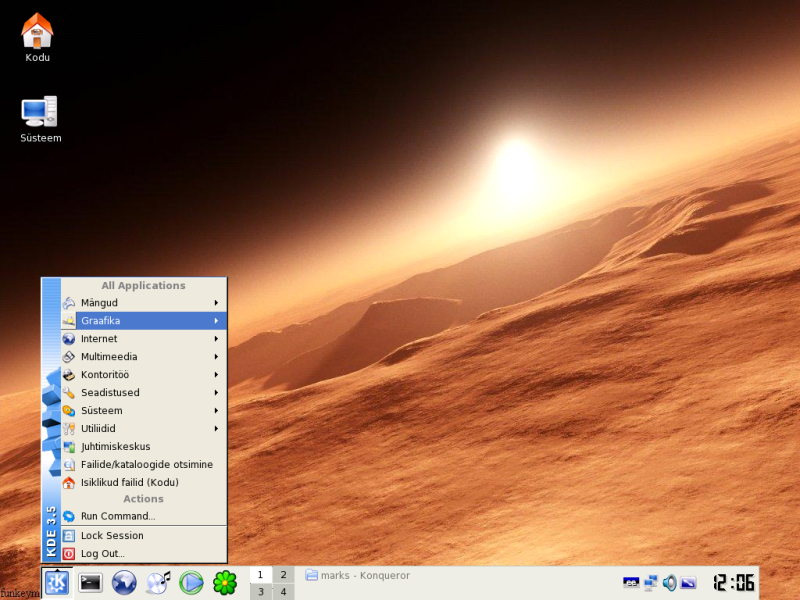Click the 12:06 panel clock
800x600 pixels.
(x=733, y=583)
